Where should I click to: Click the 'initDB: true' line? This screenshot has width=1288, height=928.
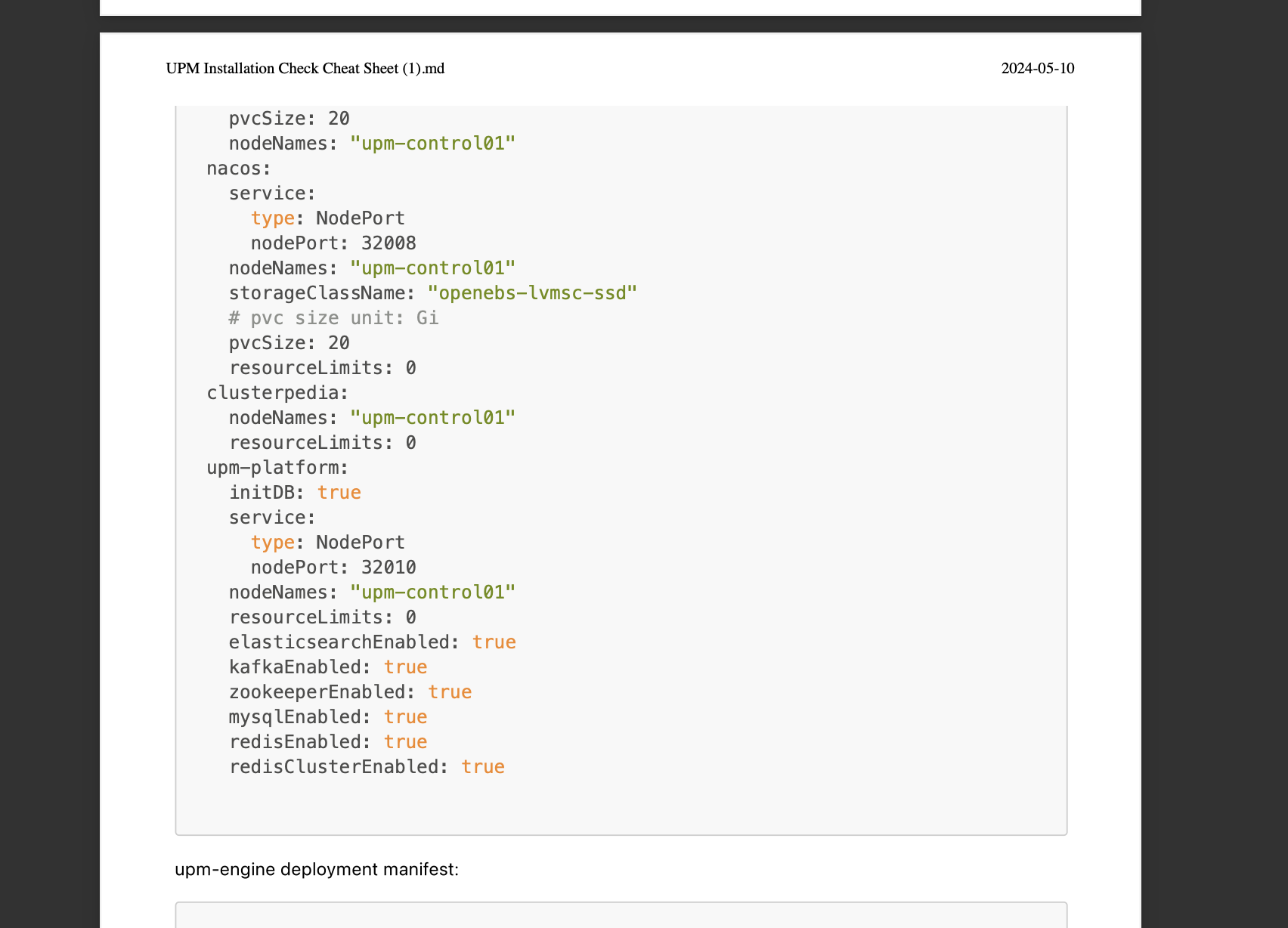[x=295, y=493]
